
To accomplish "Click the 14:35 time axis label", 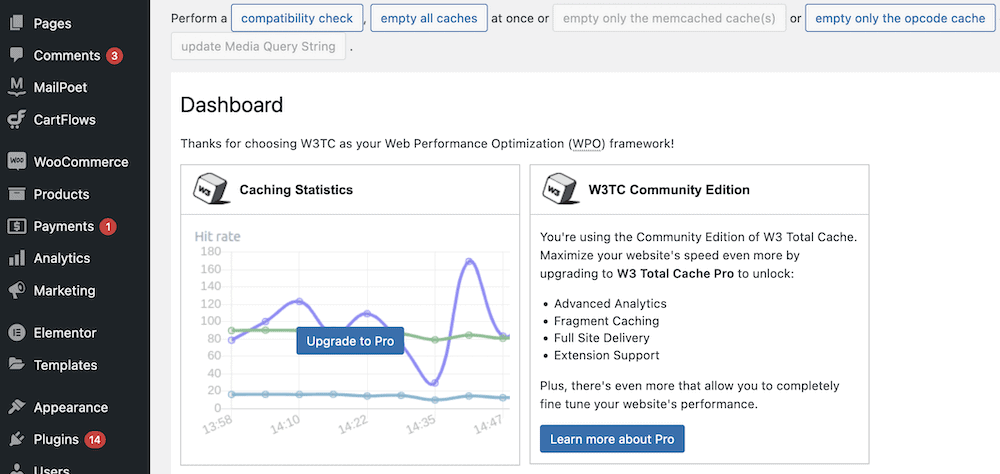I will tap(421, 423).
